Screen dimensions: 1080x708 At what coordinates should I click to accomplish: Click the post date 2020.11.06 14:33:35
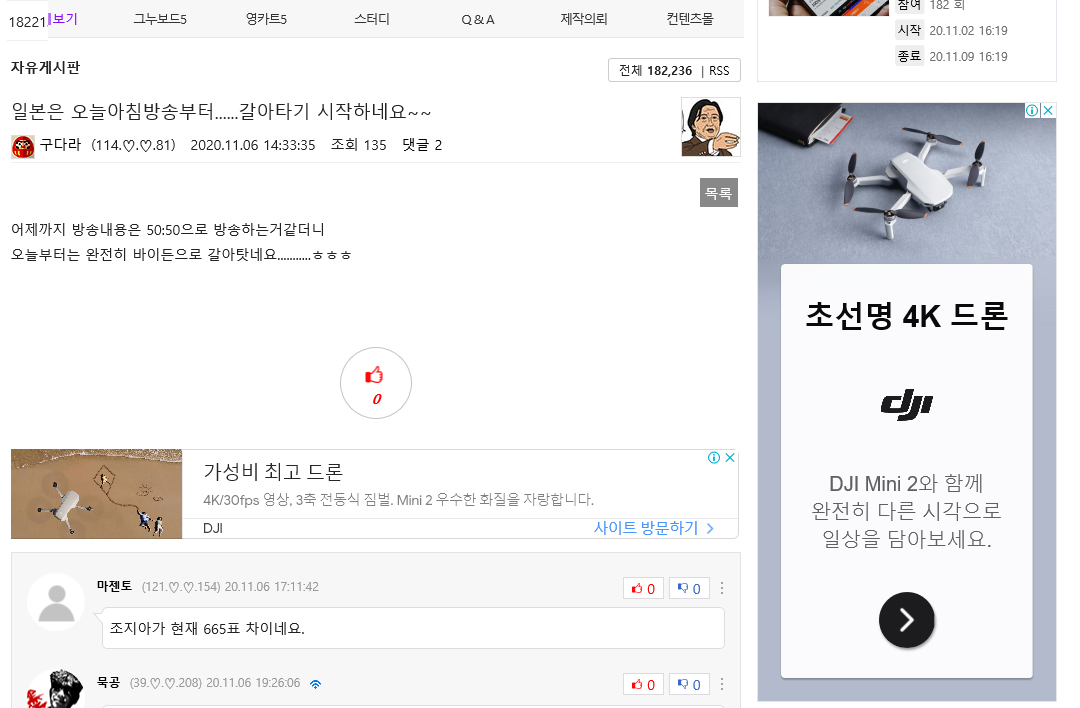pos(253,145)
